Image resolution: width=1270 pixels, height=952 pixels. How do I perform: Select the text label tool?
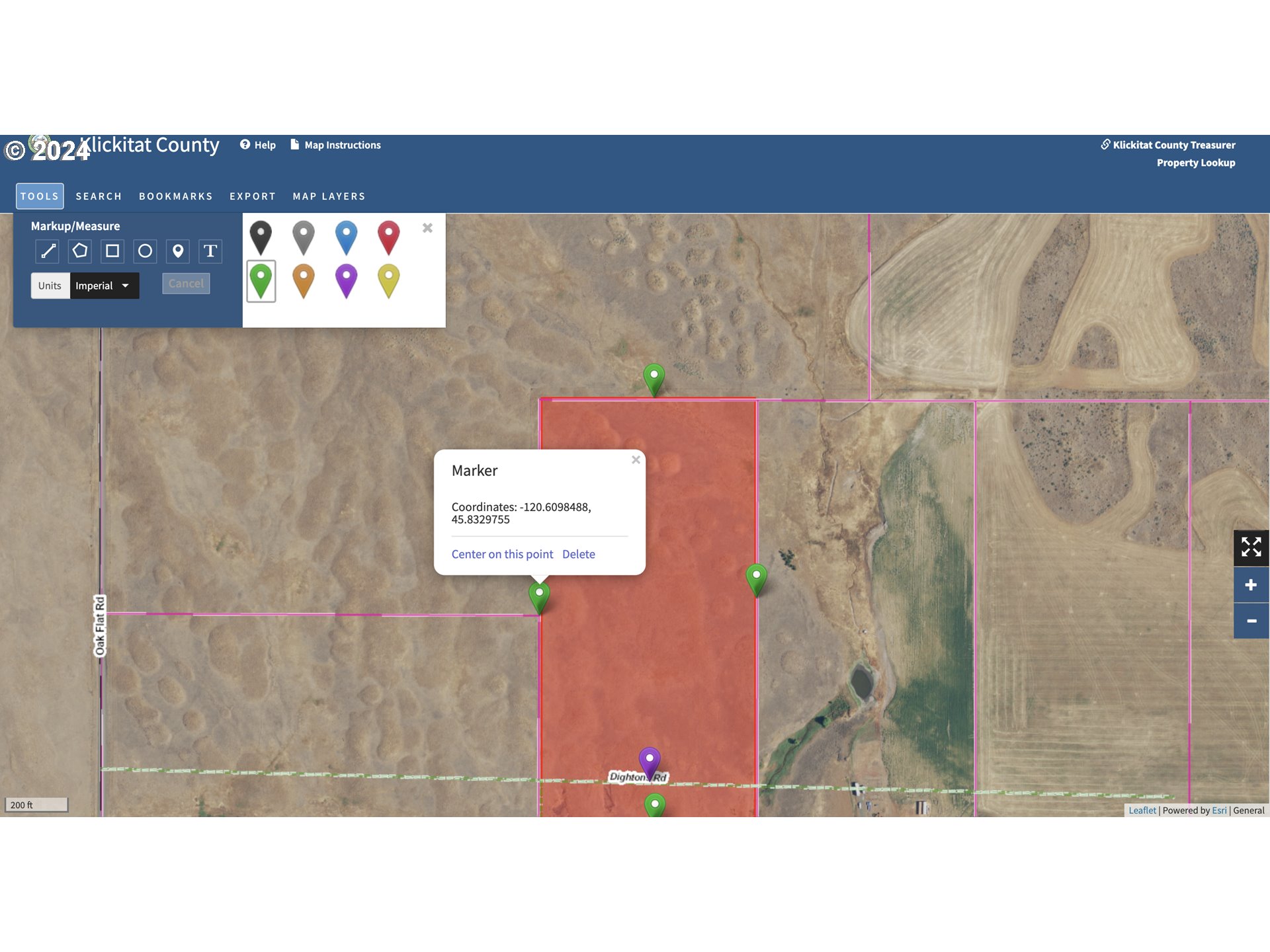click(x=210, y=251)
